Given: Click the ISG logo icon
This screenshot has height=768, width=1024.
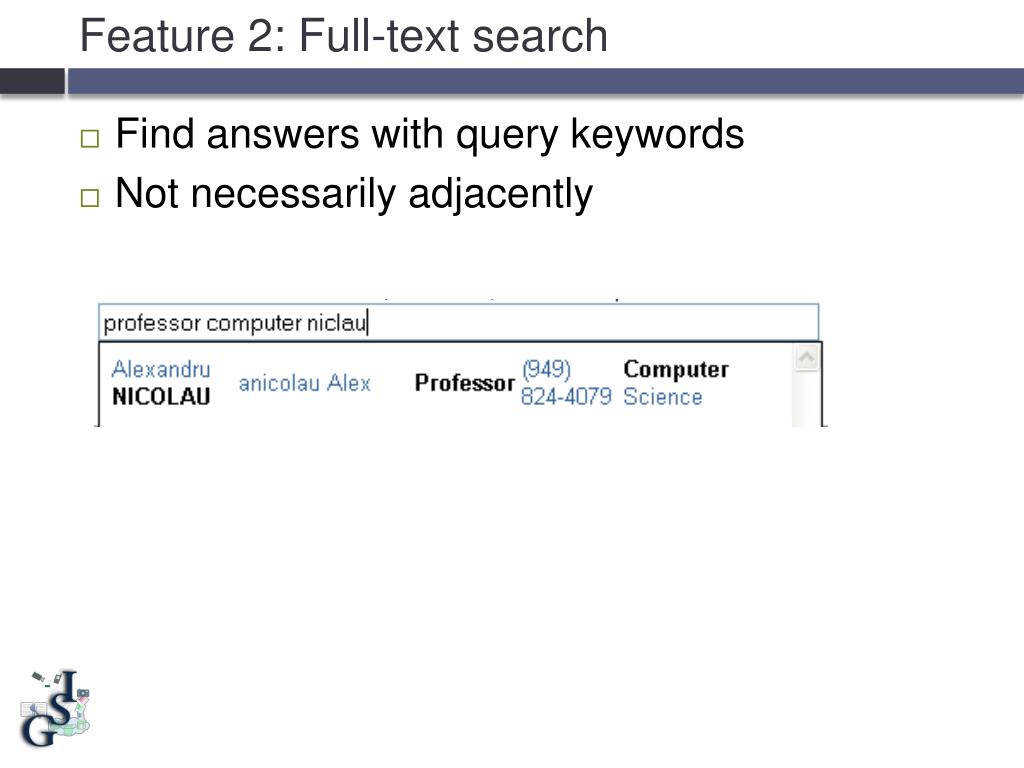Looking at the screenshot, I should (56, 709).
